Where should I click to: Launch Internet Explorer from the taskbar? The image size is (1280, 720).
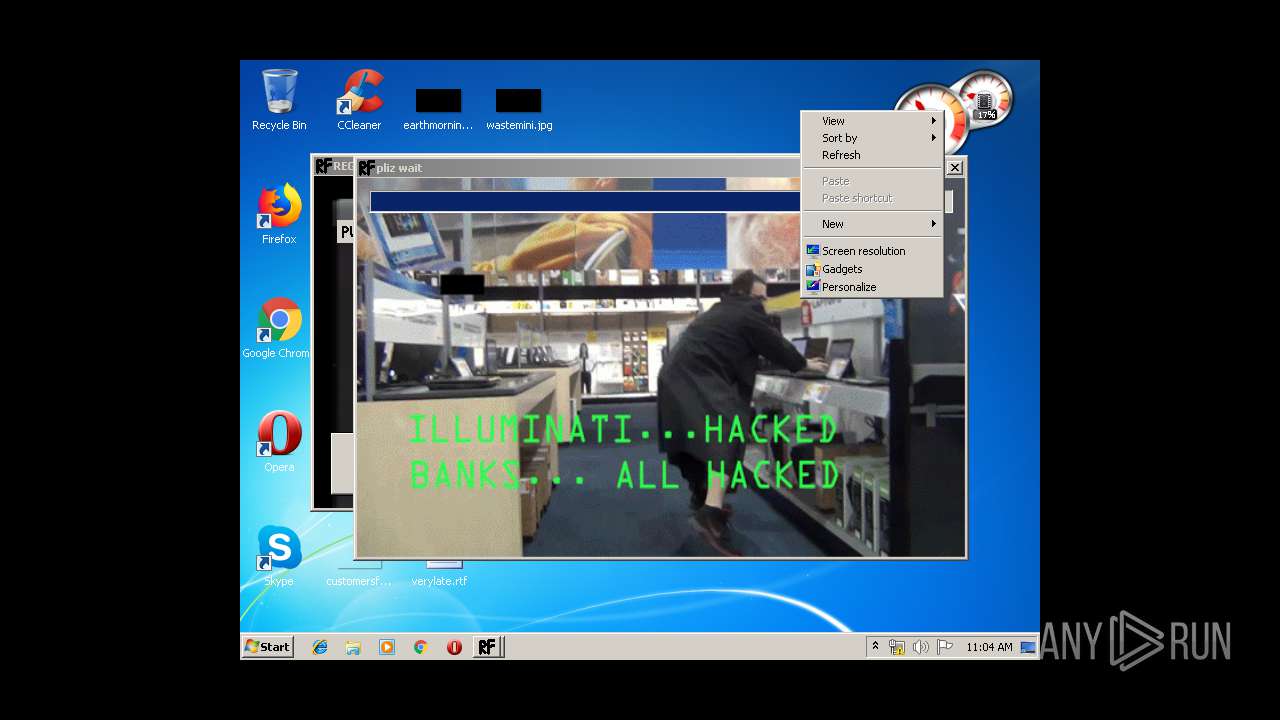tap(320, 647)
